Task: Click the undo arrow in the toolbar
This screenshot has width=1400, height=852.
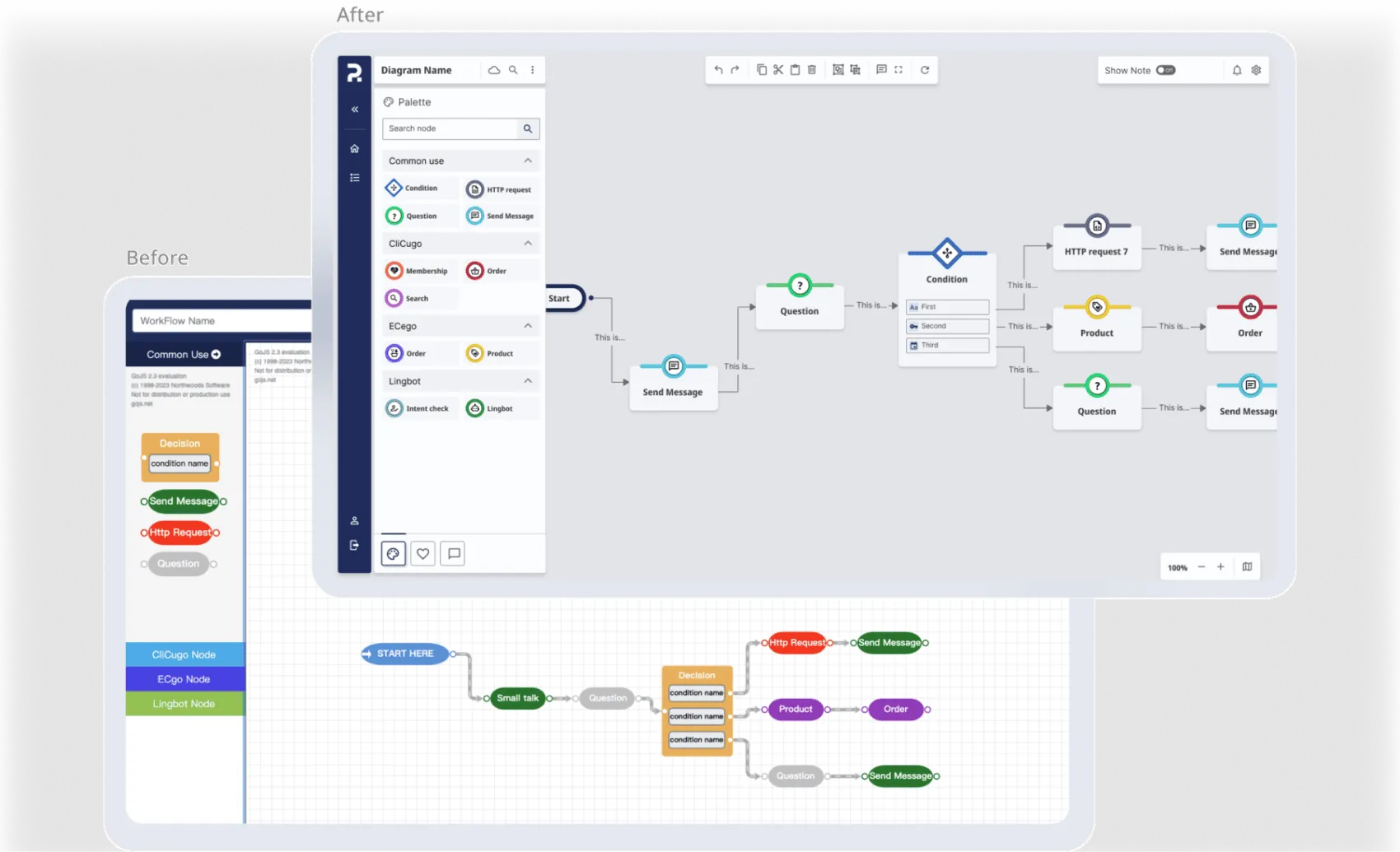Action: point(718,70)
